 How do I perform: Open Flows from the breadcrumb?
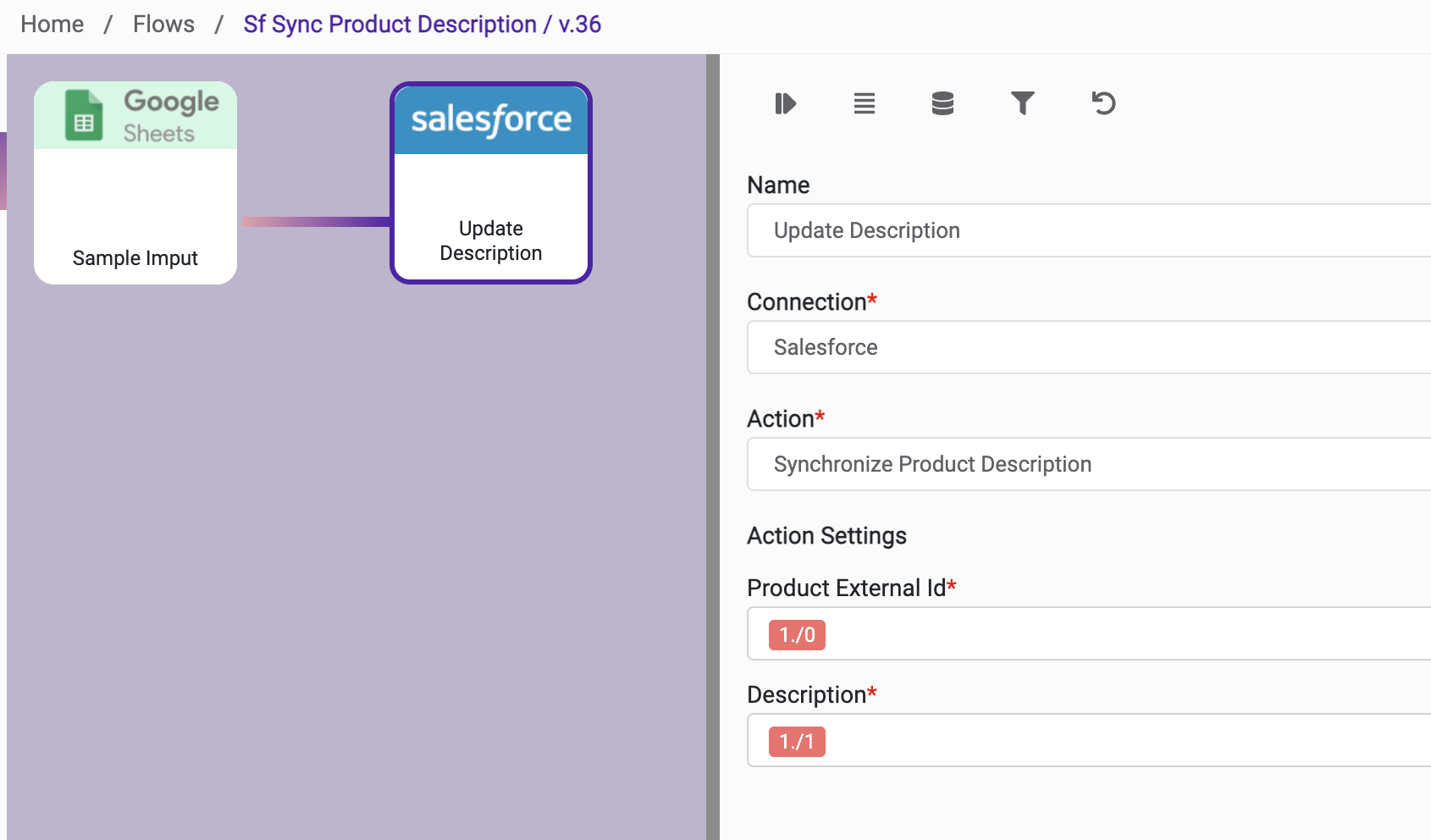click(x=163, y=25)
